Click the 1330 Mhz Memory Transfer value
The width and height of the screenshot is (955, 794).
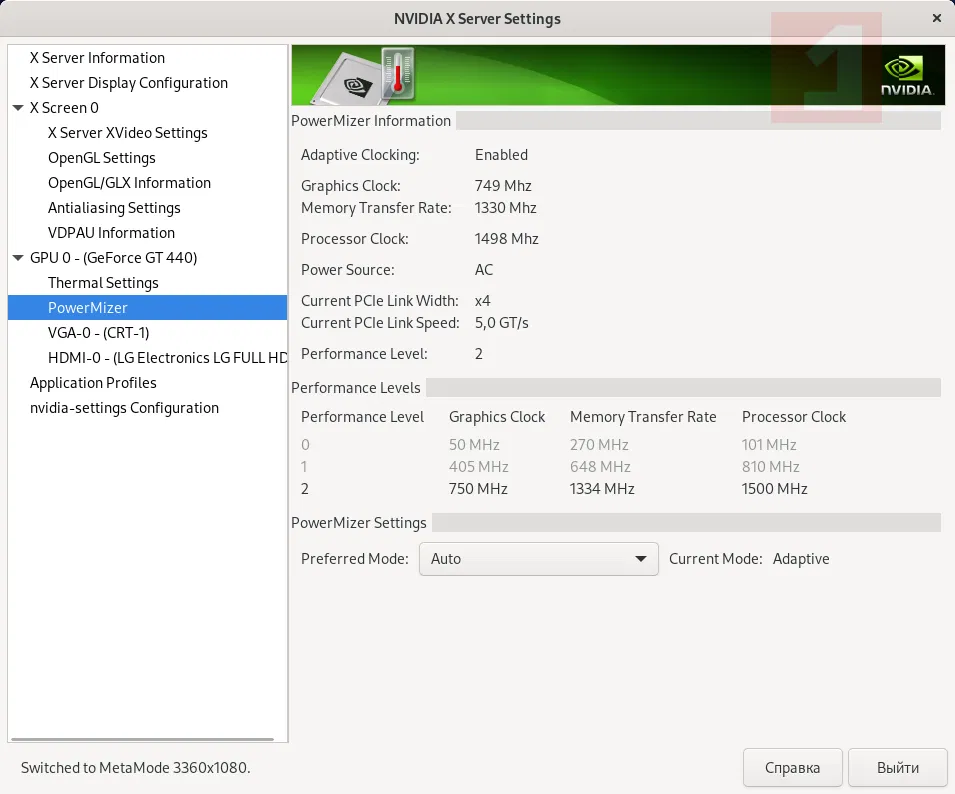[506, 208]
